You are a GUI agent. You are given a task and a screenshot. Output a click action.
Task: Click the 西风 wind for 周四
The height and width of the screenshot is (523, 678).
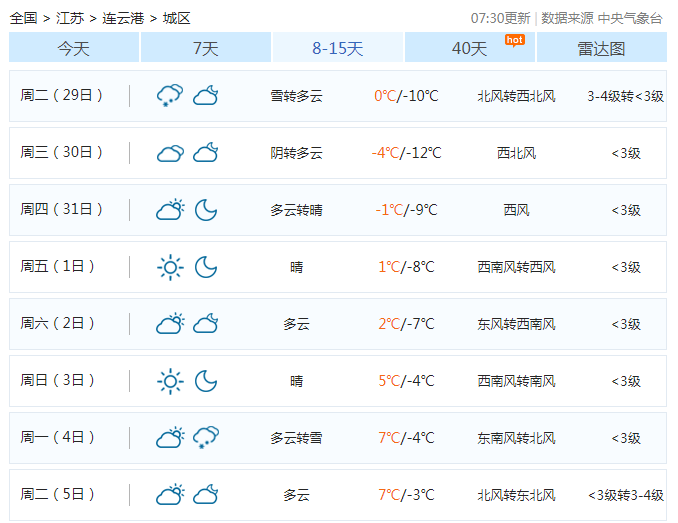pos(516,210)
